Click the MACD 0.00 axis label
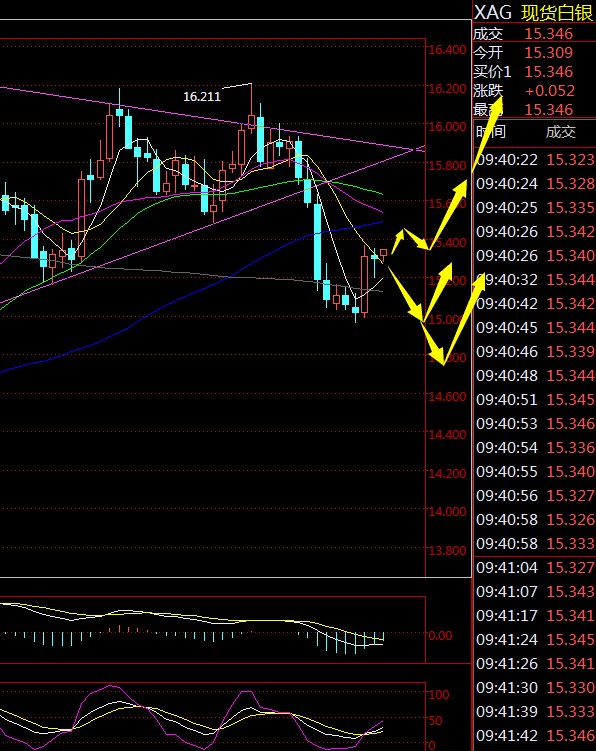Screen dimensions: 596x751 (x=440, y=636)
